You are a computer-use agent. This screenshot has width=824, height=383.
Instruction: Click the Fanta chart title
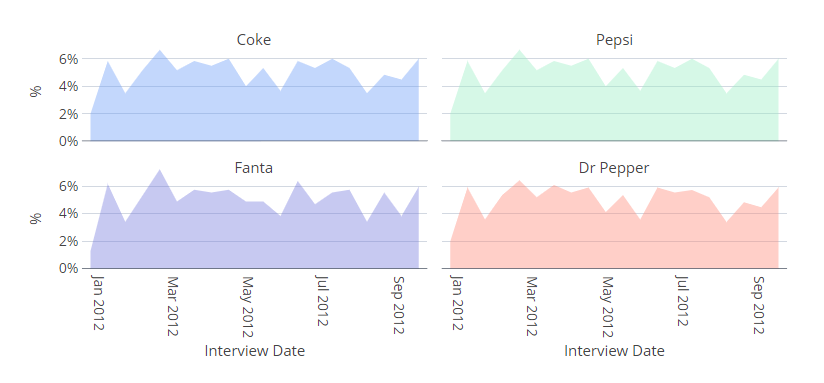point(254,168)
